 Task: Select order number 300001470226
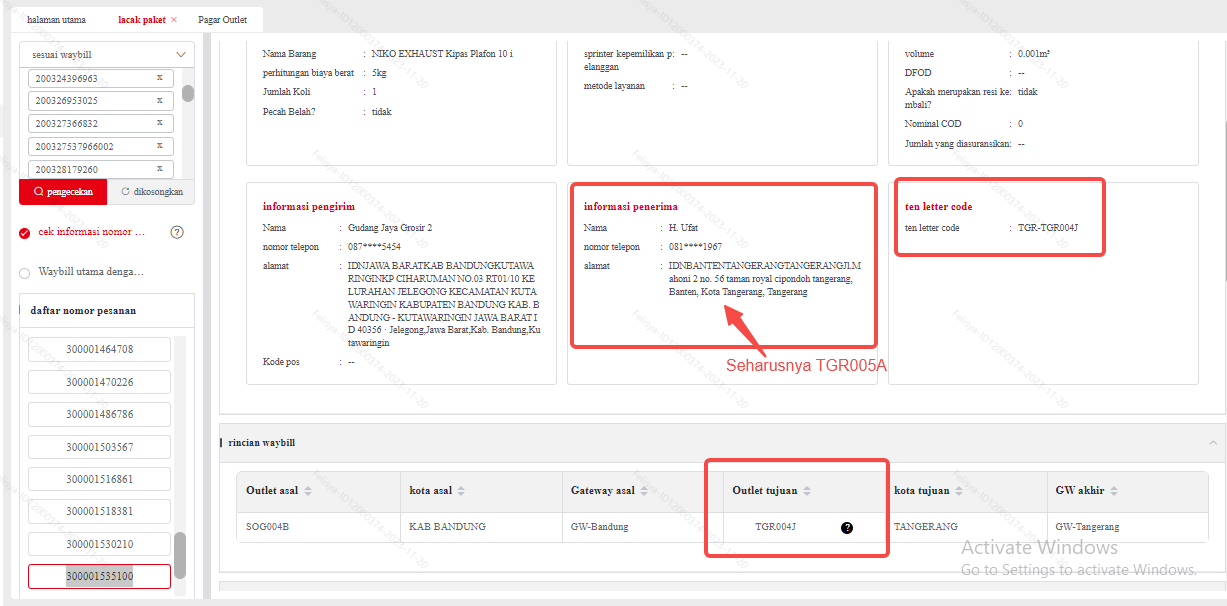click(x=99, y=382)
